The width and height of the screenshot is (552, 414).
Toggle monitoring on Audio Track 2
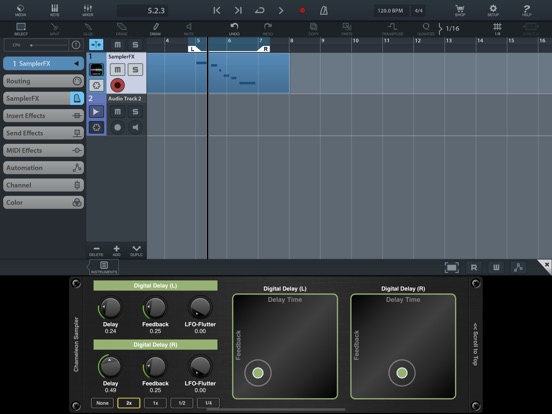[135, 127]
